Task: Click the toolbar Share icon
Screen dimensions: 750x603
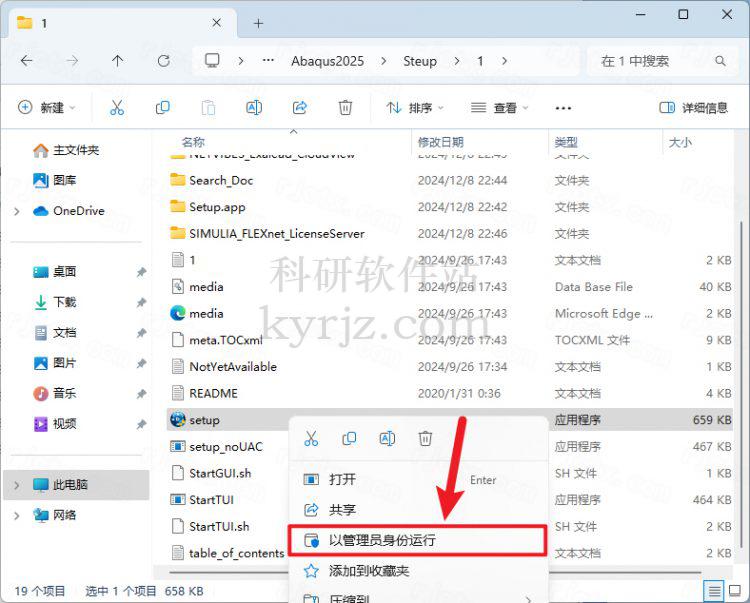Action: (x=300, y=108)
